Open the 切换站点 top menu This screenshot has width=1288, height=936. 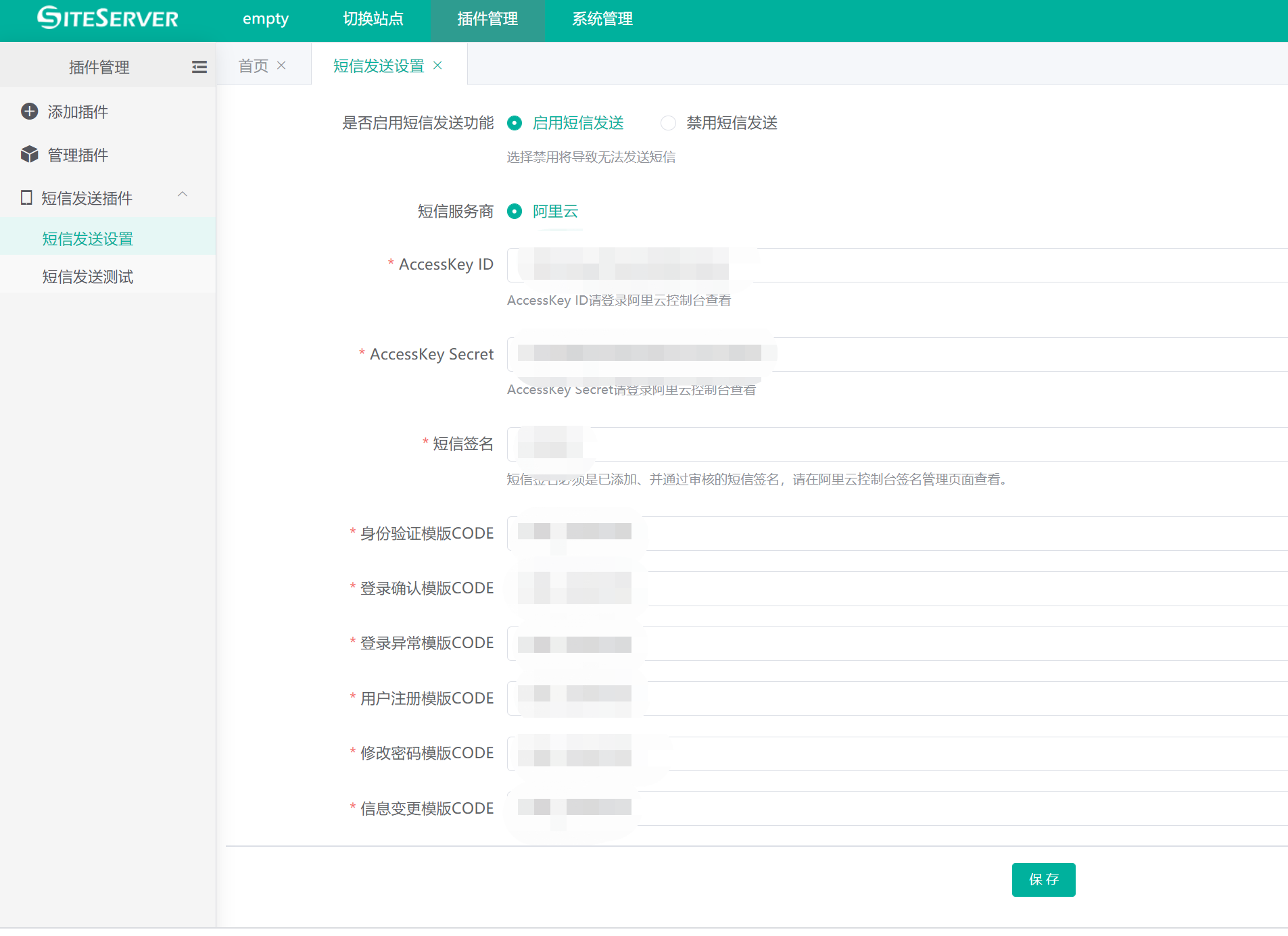(x=373, y=19)
